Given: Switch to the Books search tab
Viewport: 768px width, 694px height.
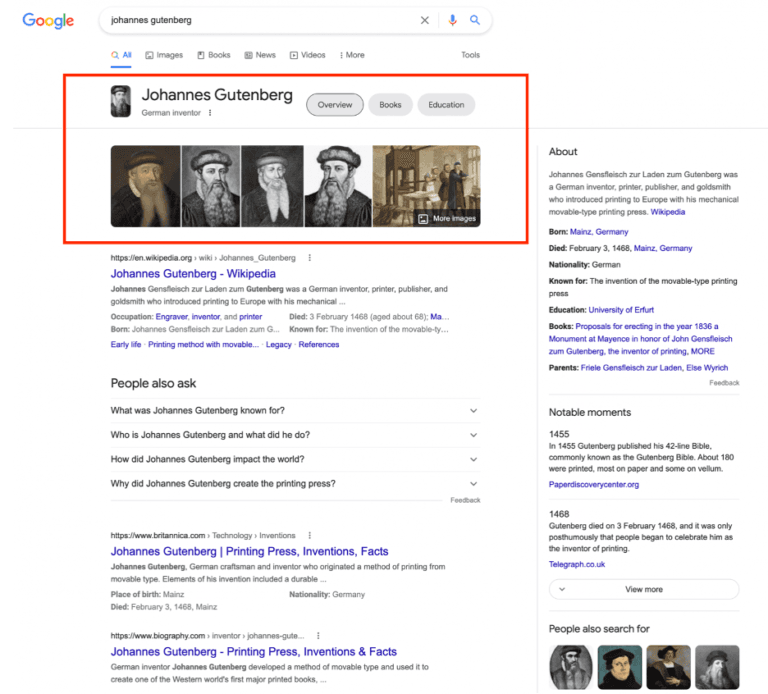Looking at the screenshot, I should coord(214,55).
